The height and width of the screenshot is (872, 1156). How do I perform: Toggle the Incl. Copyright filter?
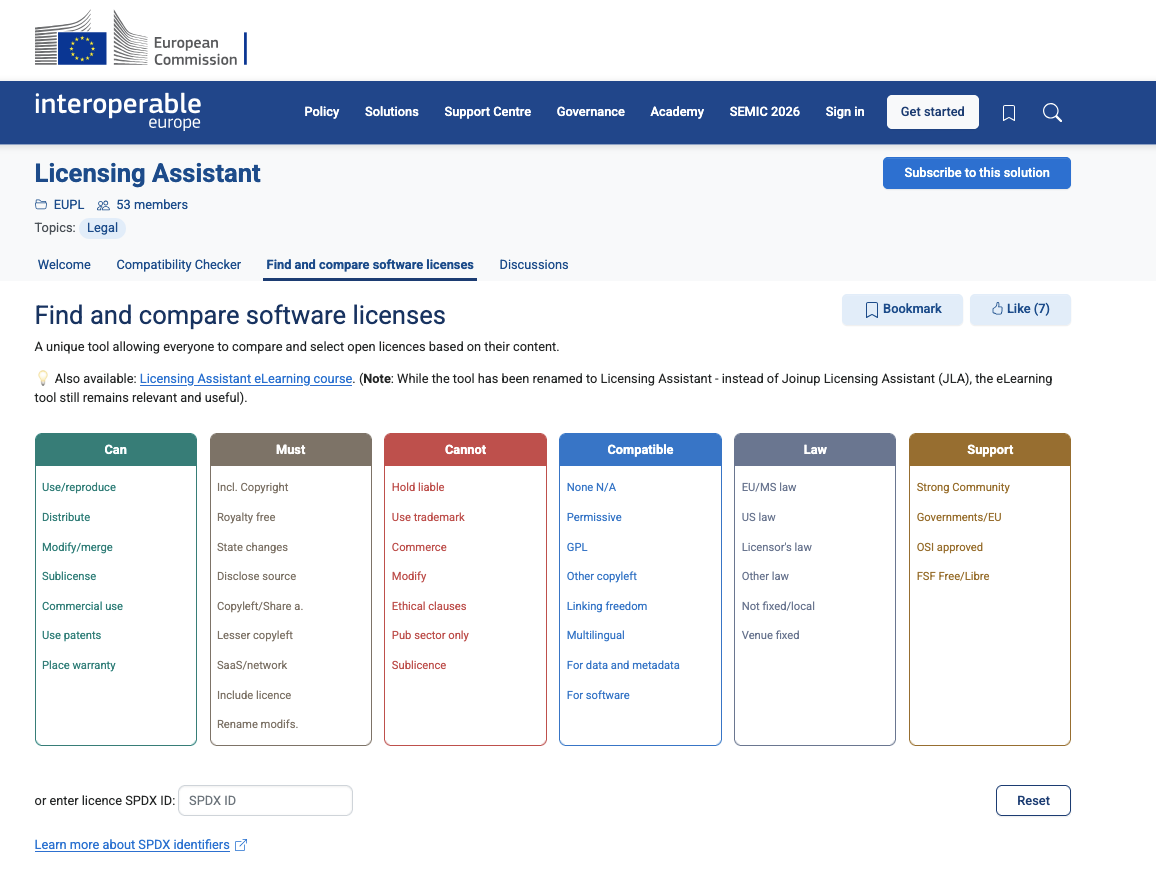[252, 487]
